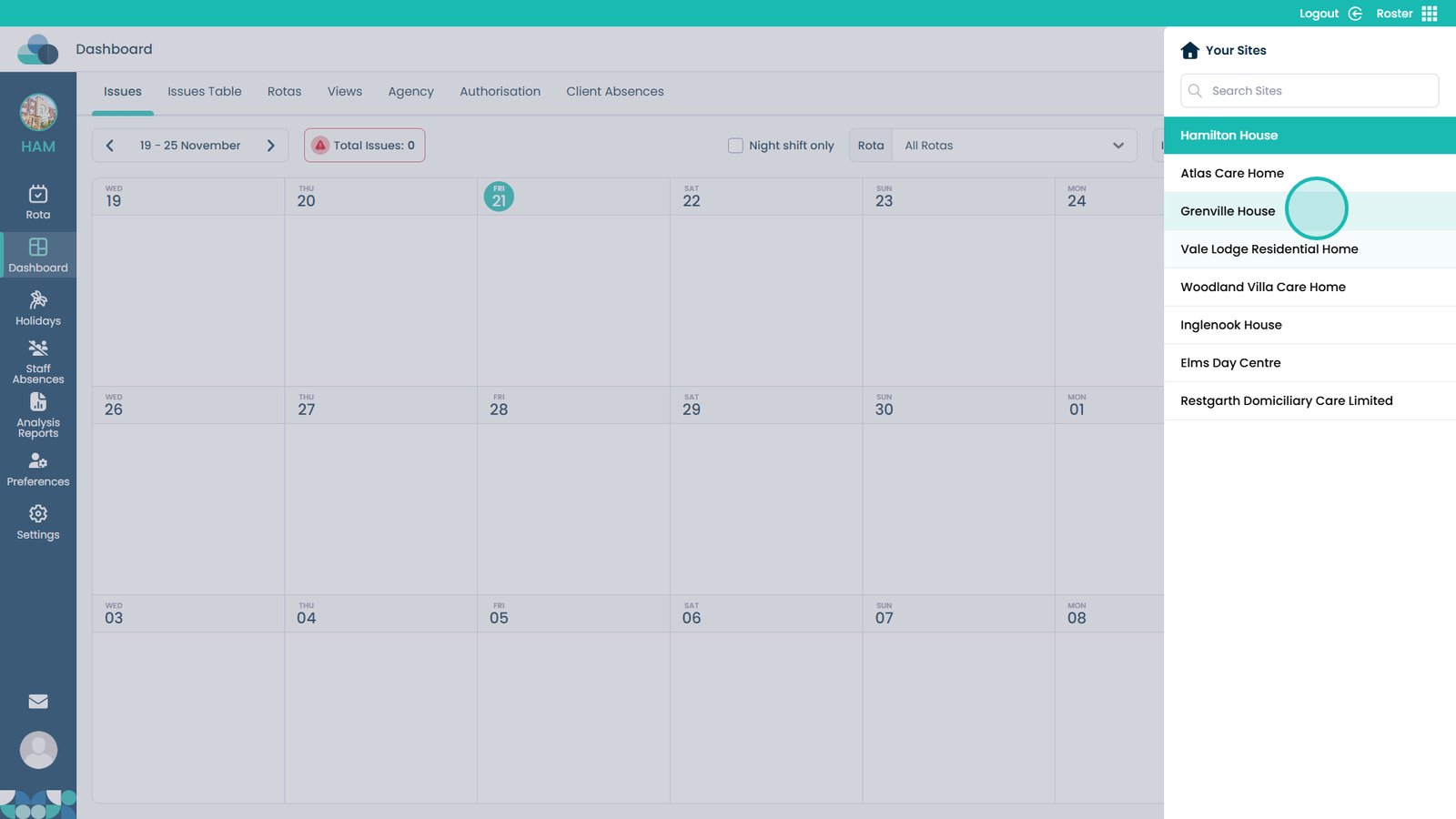Select Hamilton House site
The image size is (1456, 819).
(x=1309, y=135)
